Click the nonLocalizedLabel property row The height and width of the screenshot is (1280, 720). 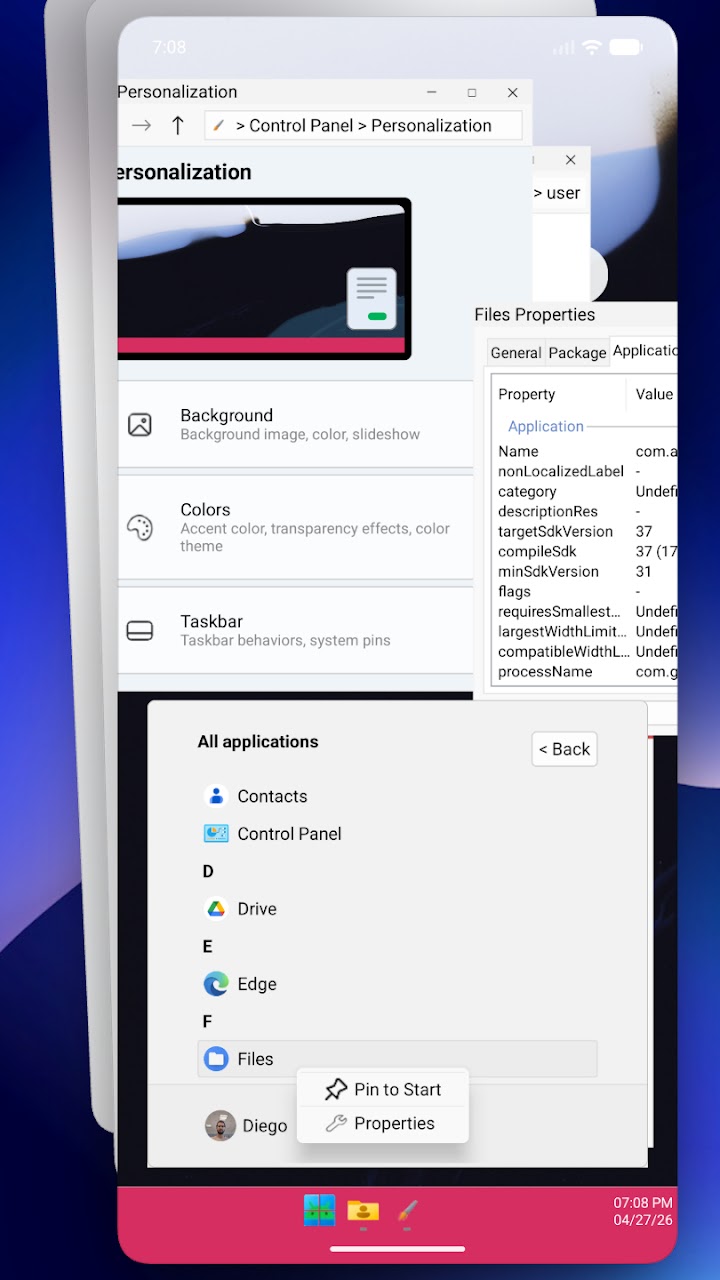586,471
